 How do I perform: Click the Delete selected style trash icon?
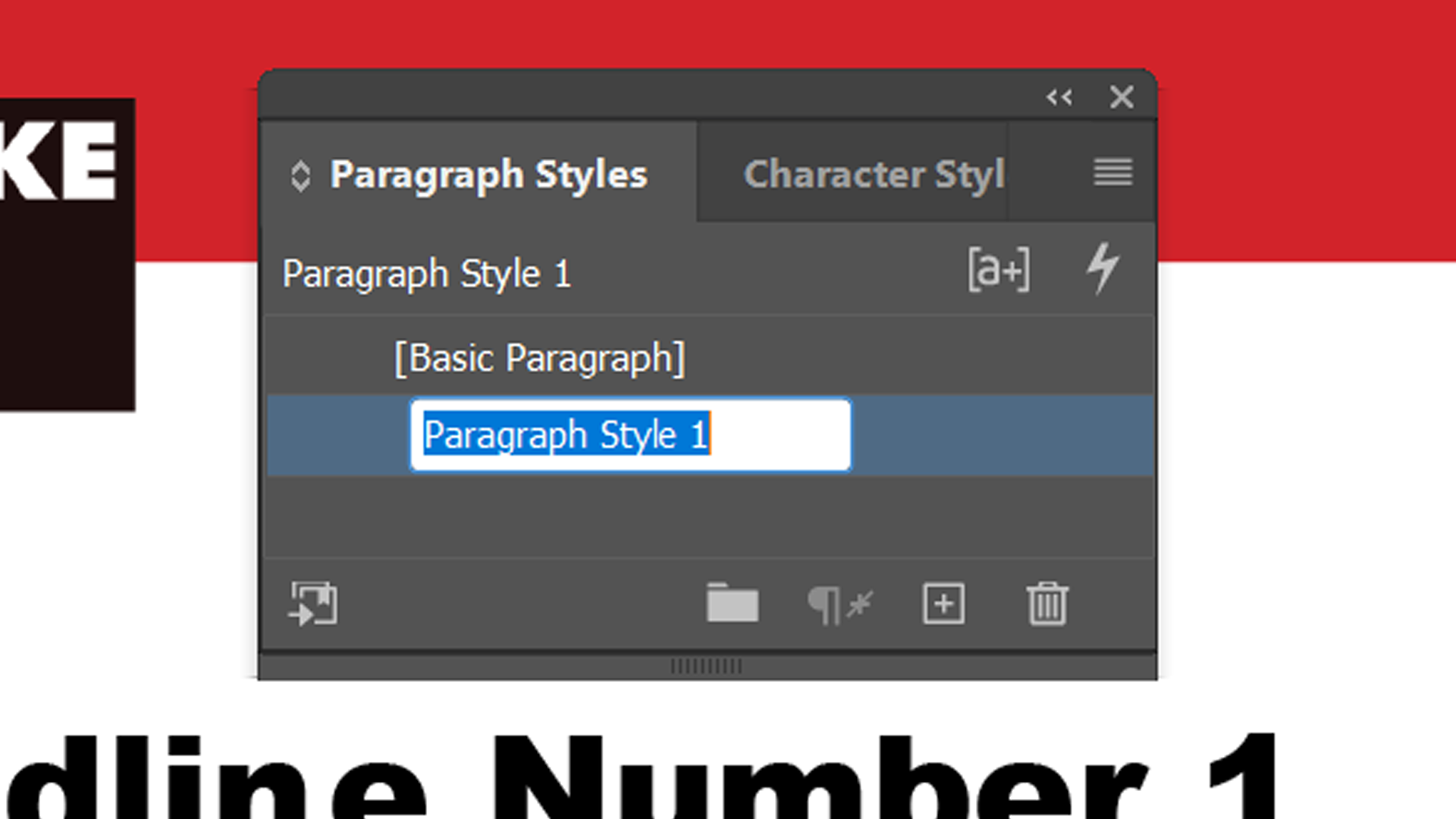[x=1047, y=604]
